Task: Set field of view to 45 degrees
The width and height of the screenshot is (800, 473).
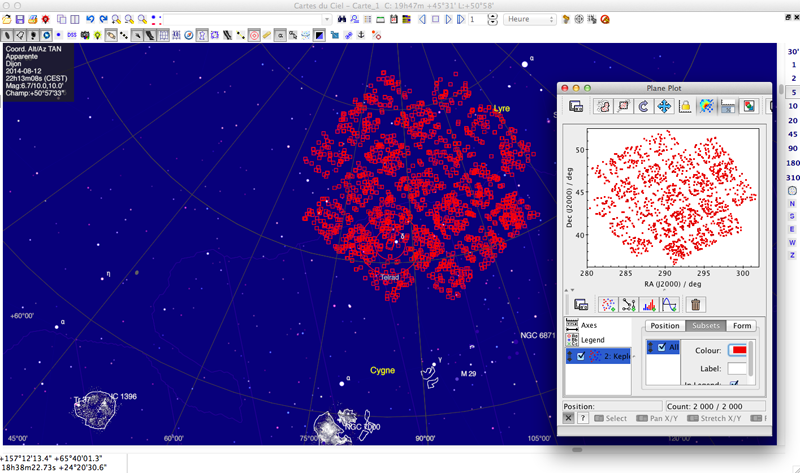Action: (x=792, y=134)
